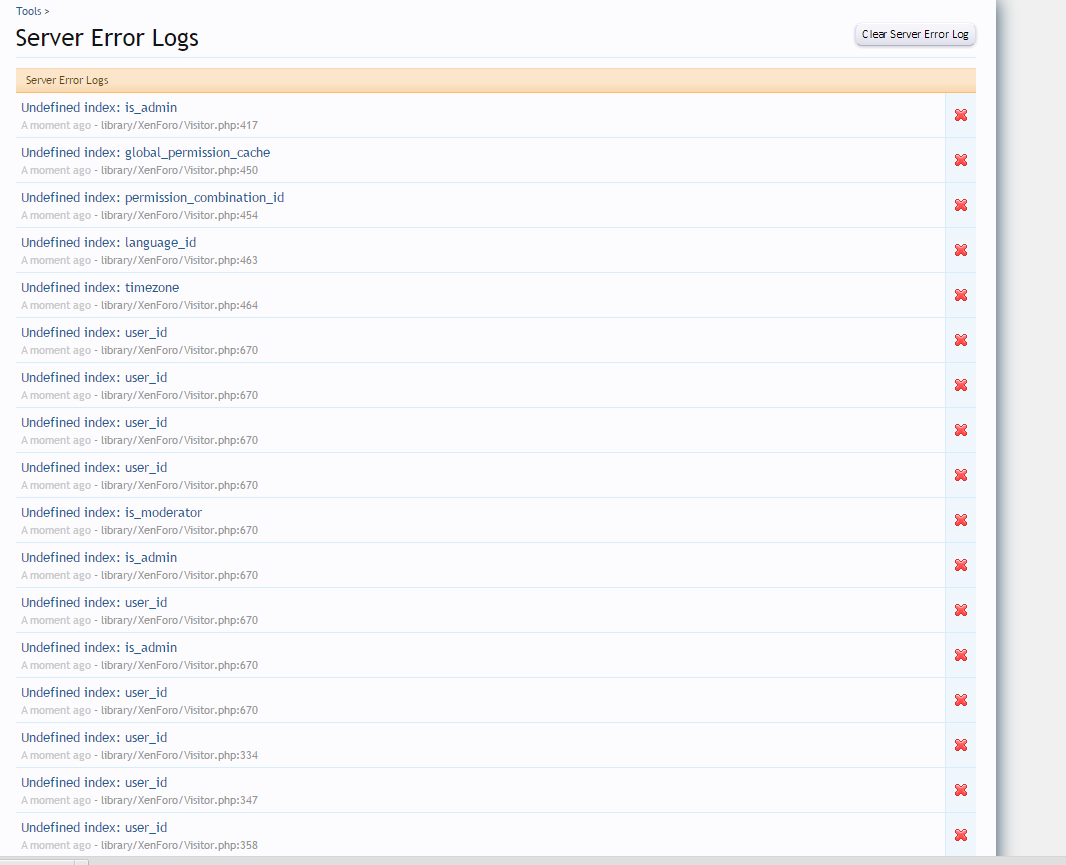Remove the permission_combination_id error entry
Screen dimensions: 1066x865
point(960,205)
